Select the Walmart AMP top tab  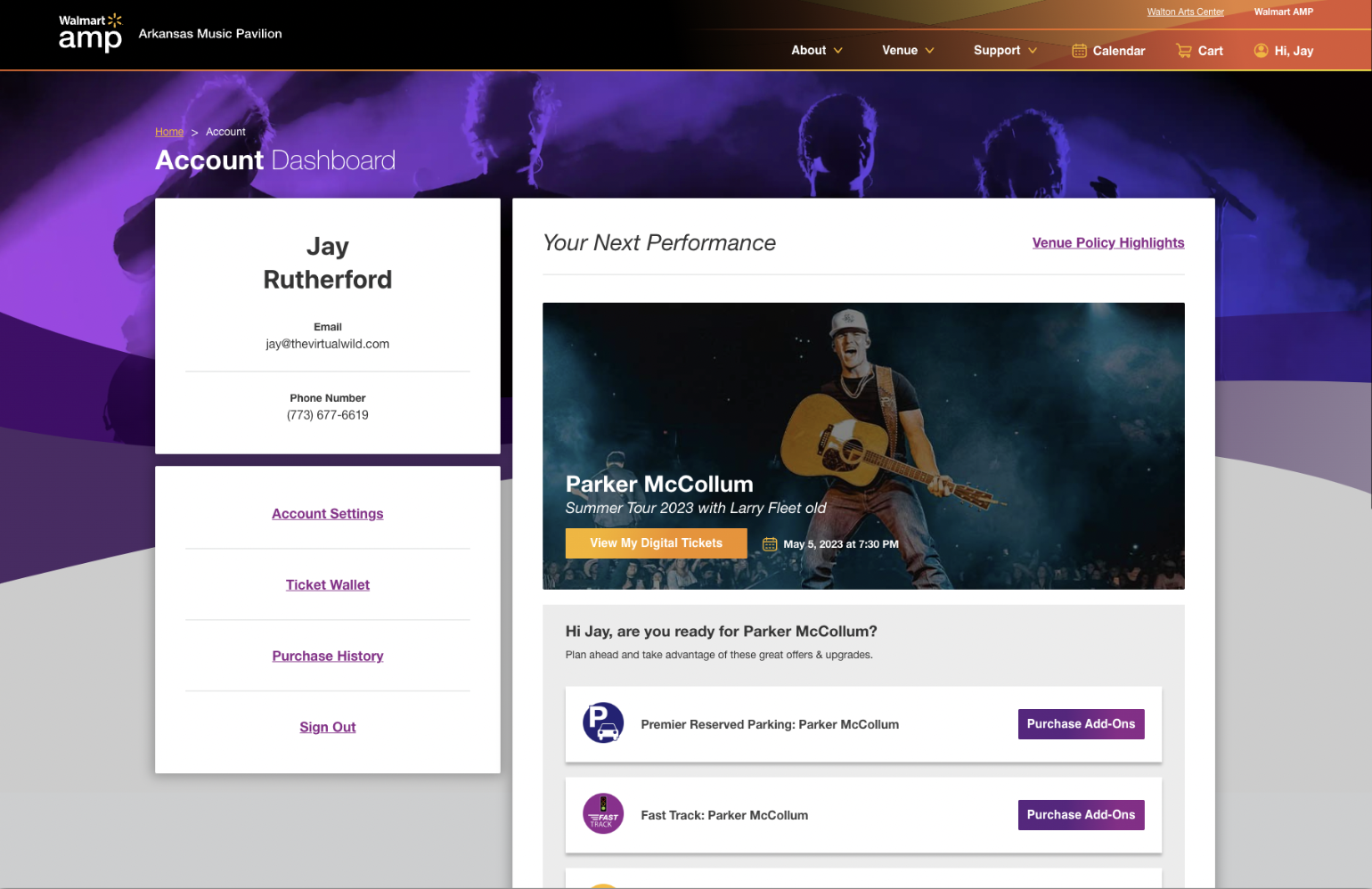coord(1284,12)
